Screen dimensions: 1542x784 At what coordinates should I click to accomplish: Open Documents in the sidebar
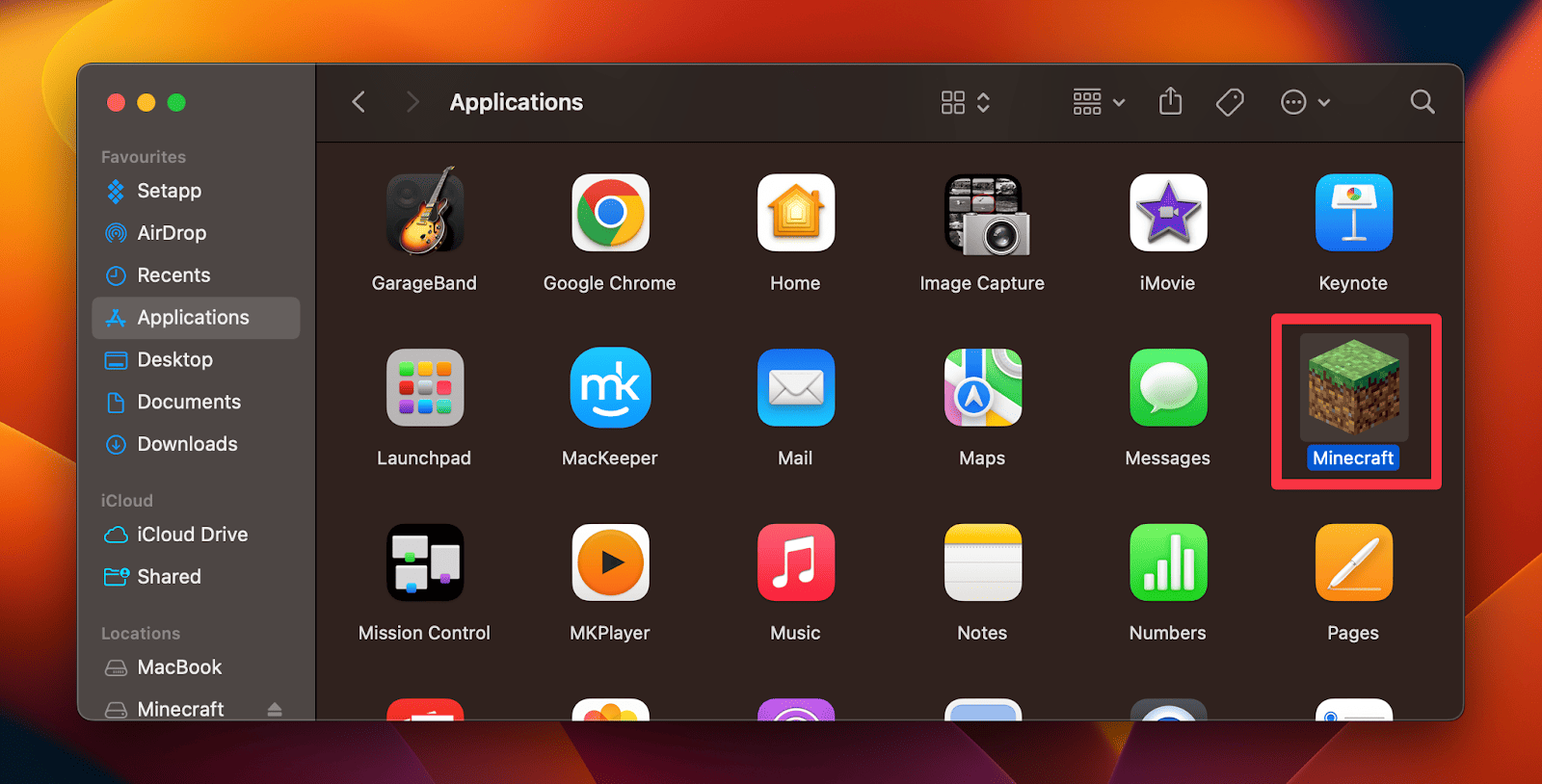(x=196, y=403)
